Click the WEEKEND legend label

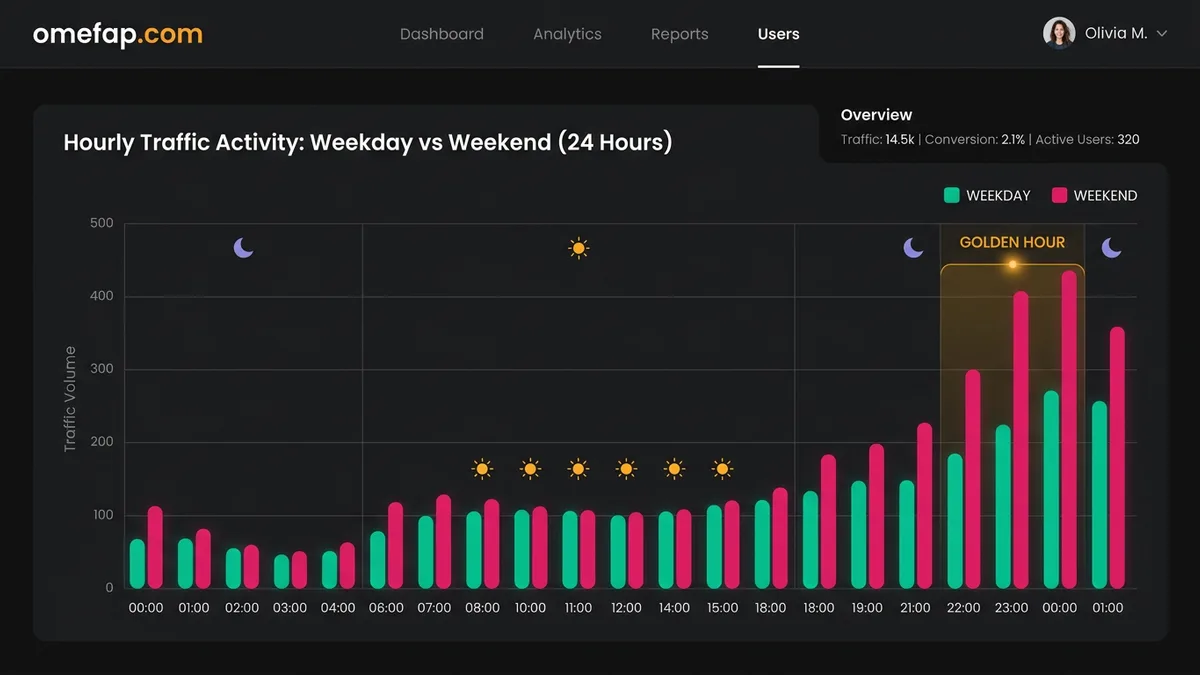(x=1105, y=196)
